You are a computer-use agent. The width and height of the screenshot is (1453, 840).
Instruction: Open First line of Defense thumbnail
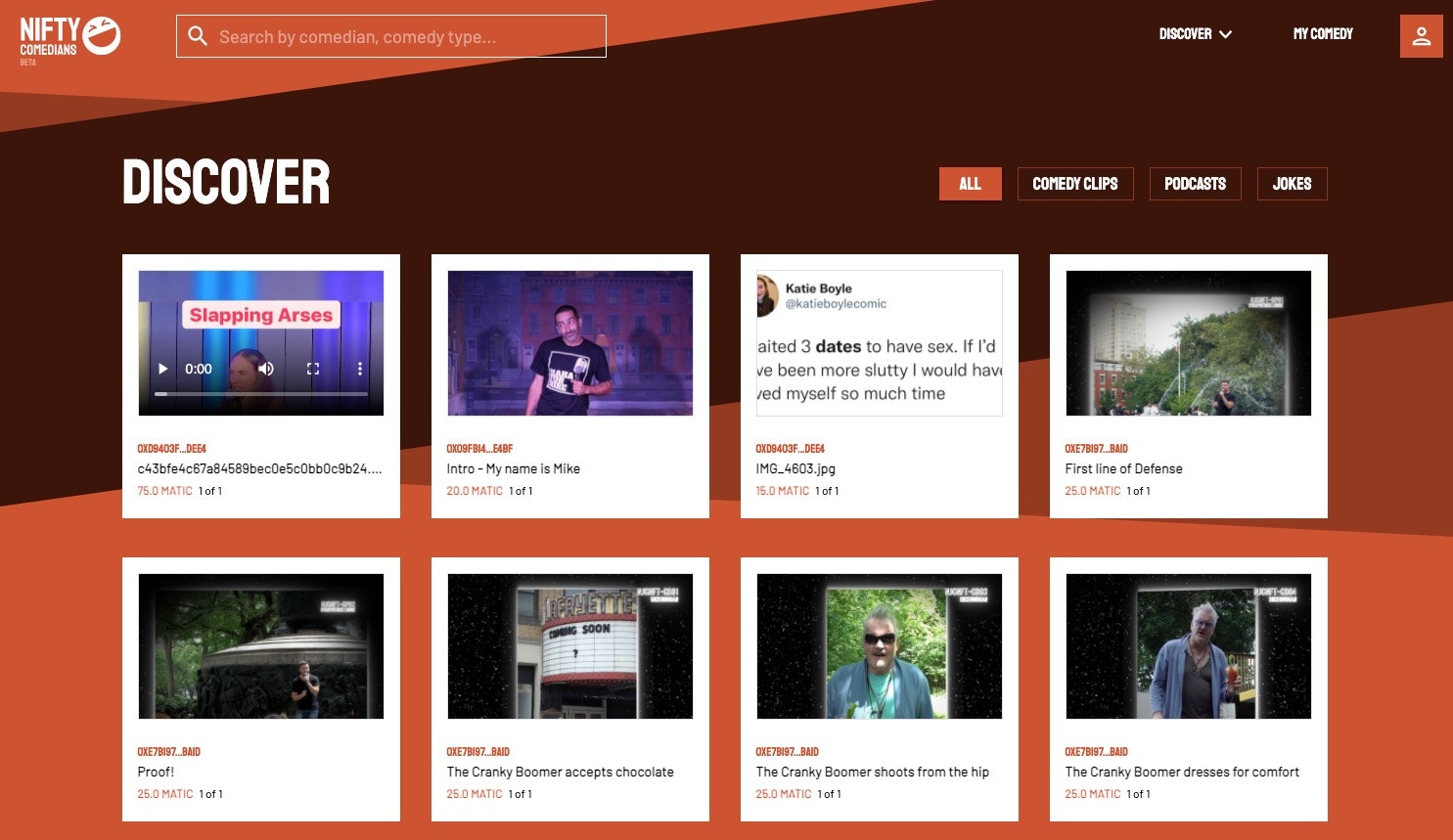(x=1189, y=343)
